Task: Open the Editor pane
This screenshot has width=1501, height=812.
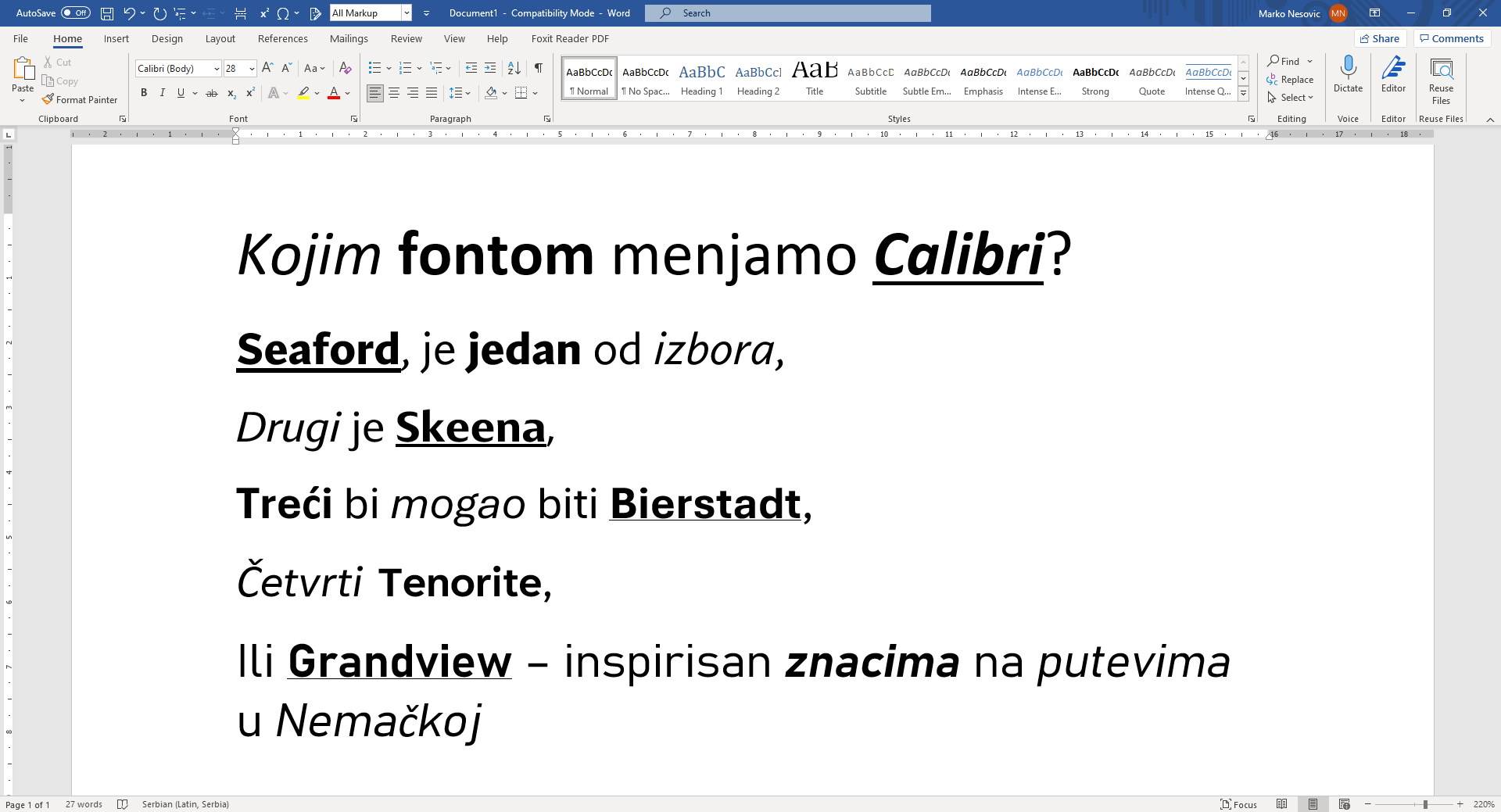Action: point(1393,74)
